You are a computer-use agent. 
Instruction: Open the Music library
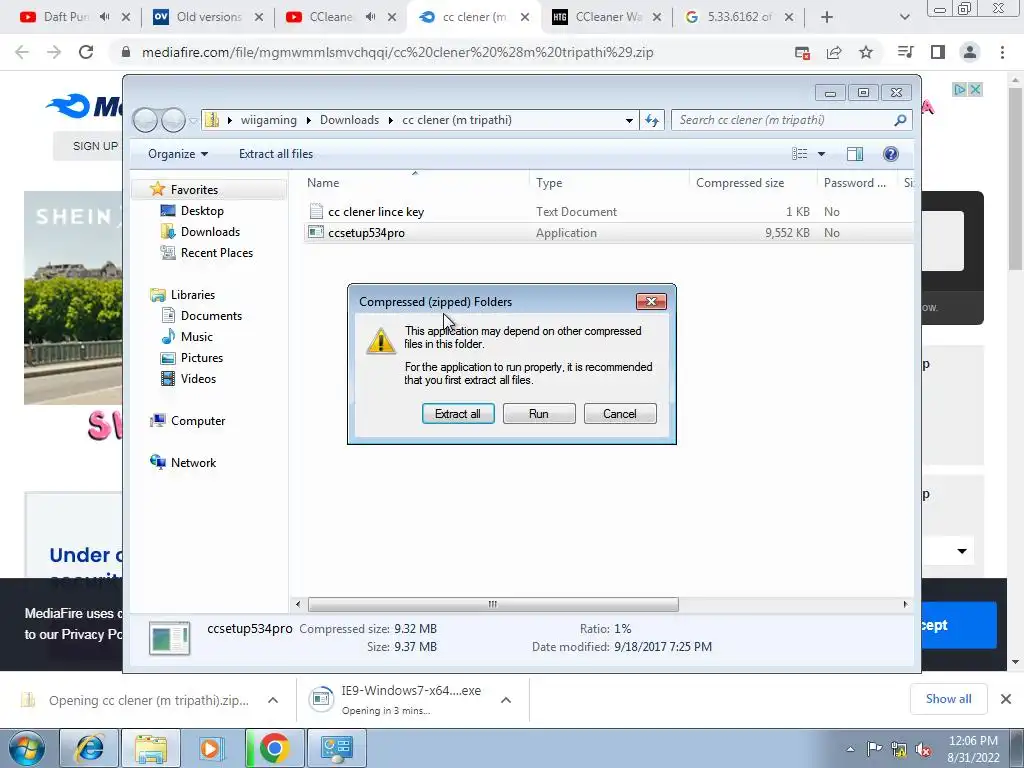197,337
